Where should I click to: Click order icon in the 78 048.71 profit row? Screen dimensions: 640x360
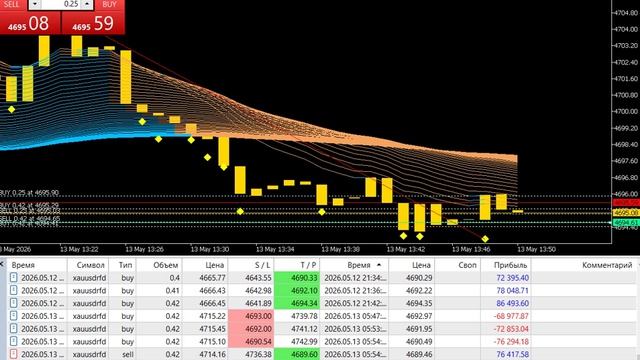(13, 291)
